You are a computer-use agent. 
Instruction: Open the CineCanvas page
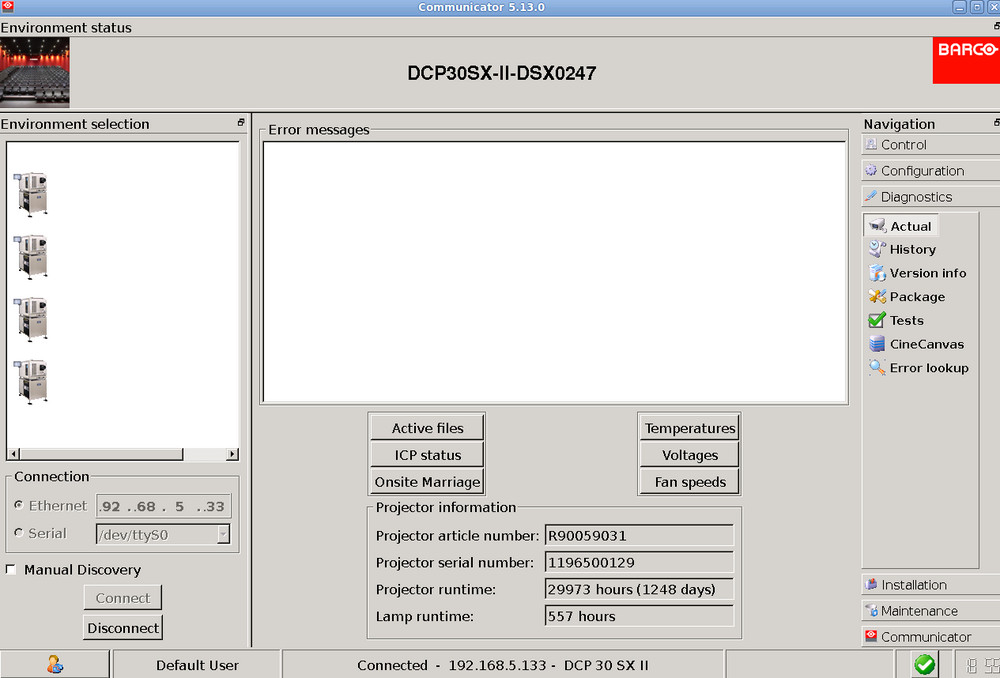tap(916, 344)
